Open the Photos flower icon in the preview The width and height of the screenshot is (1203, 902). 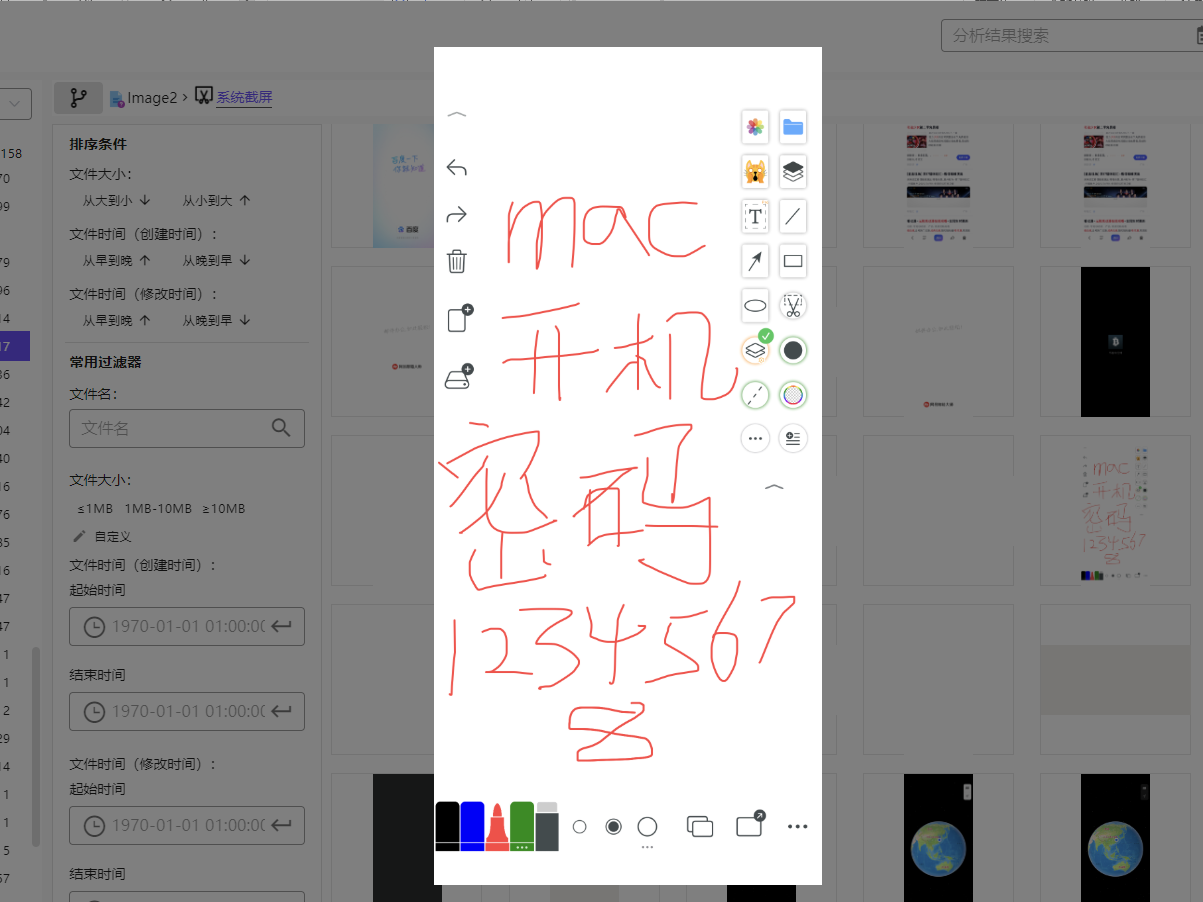pyautogui.click(x=755, y=127)
